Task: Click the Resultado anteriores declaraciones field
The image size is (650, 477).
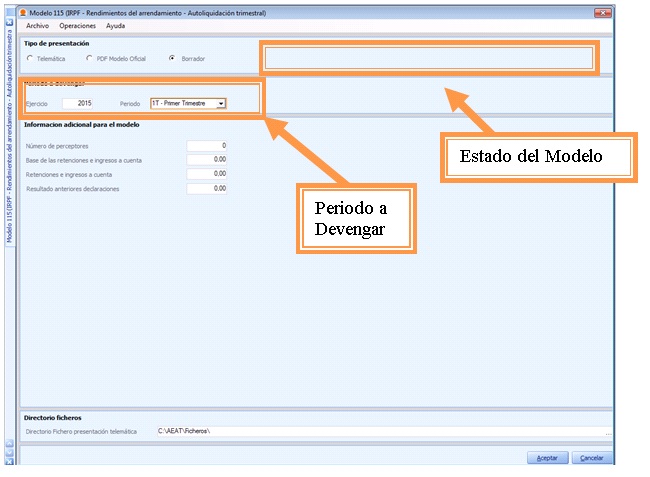Action: [x=207, y=188]
